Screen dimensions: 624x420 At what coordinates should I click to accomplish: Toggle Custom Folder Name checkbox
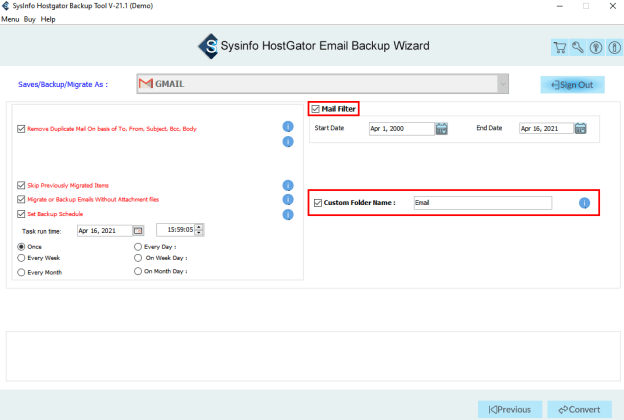point(318,203)
